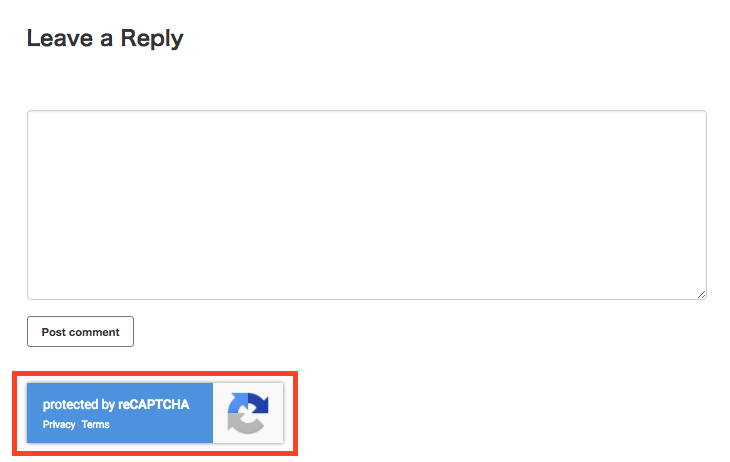Click the "protected by reCAPTCHA" label
Viewport: 730px width, 462px height.
pyautogui.click(x=116, y=404)
